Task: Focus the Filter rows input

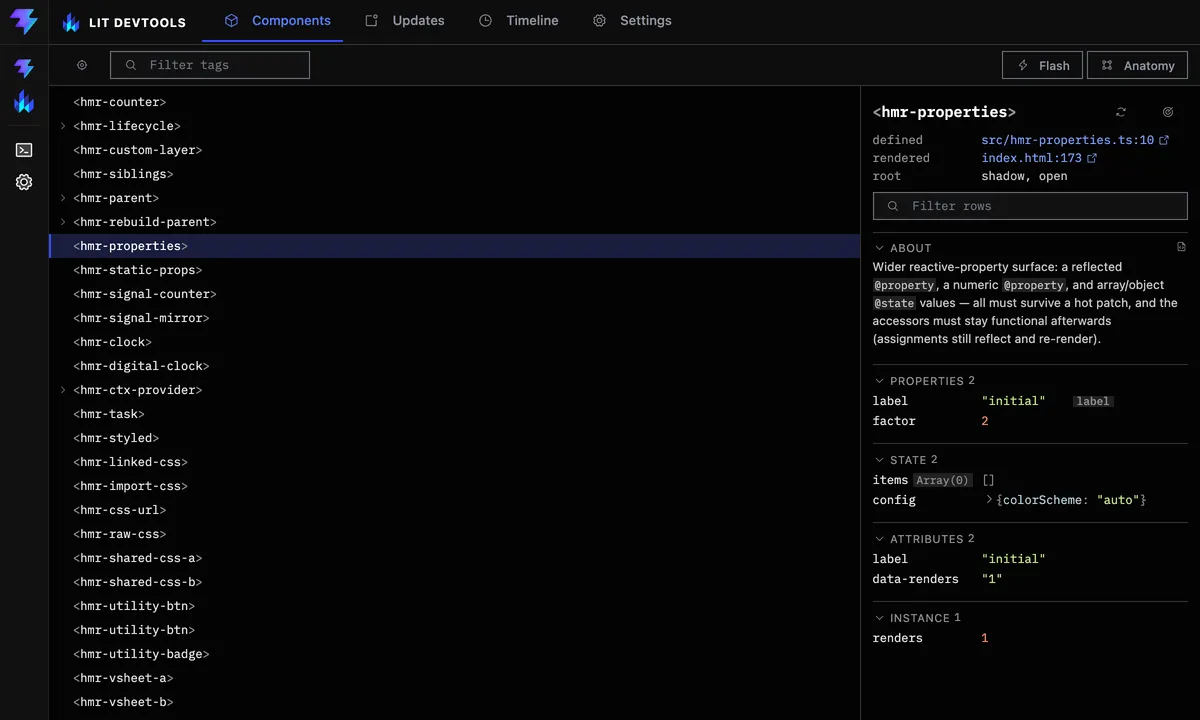Action: pyautogui.click(x=1030, y=206)
